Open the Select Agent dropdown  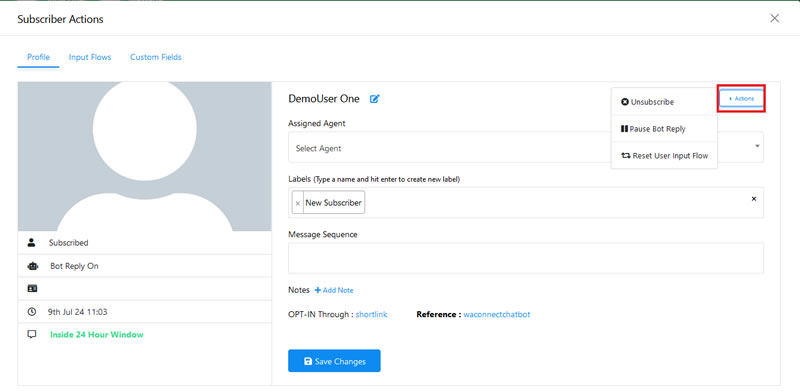526,148
